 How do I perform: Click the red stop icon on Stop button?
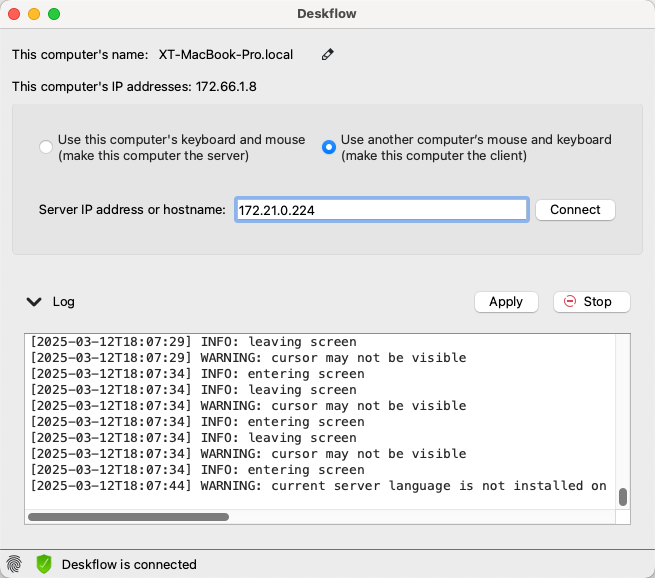pos(570,301)
